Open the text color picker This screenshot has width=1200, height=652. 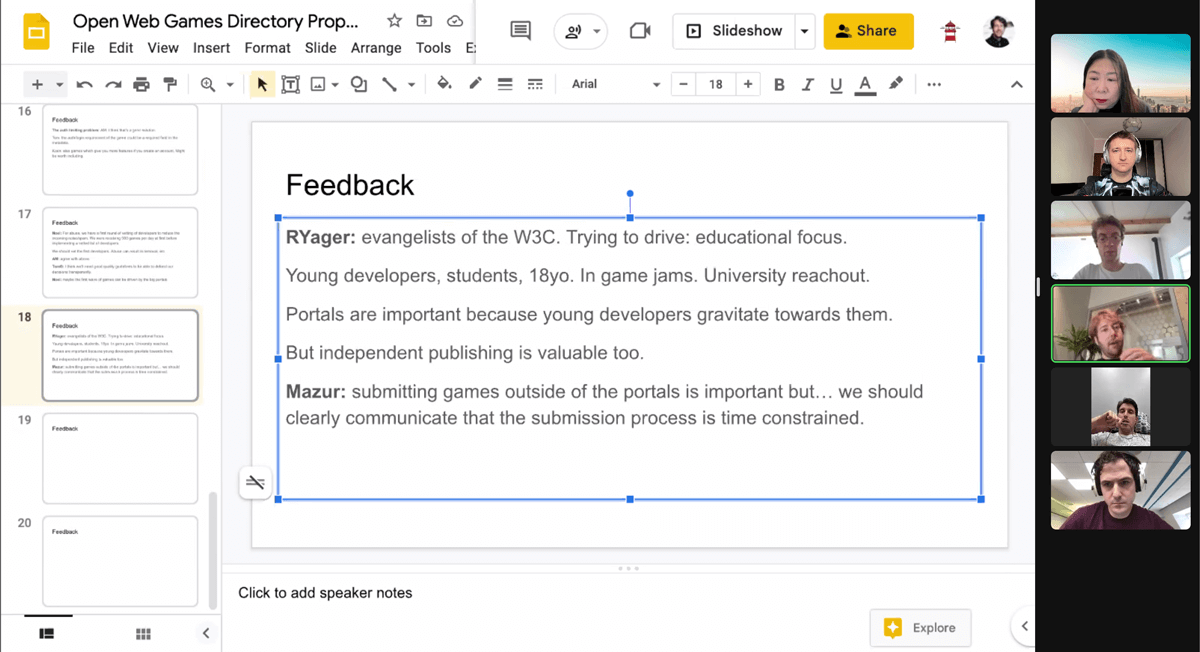864,84
